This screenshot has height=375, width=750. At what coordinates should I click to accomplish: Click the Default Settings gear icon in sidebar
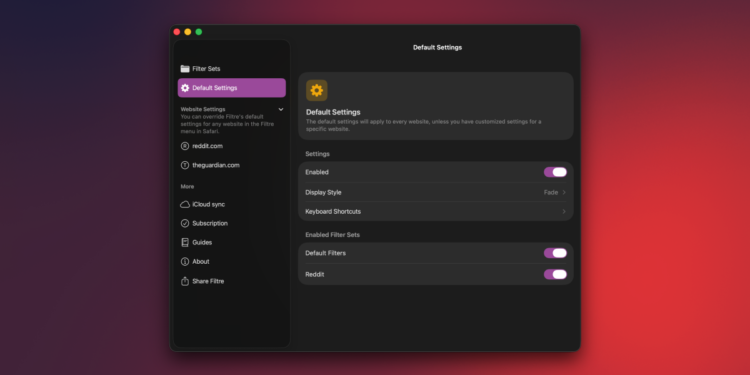(x=185, y=88)
